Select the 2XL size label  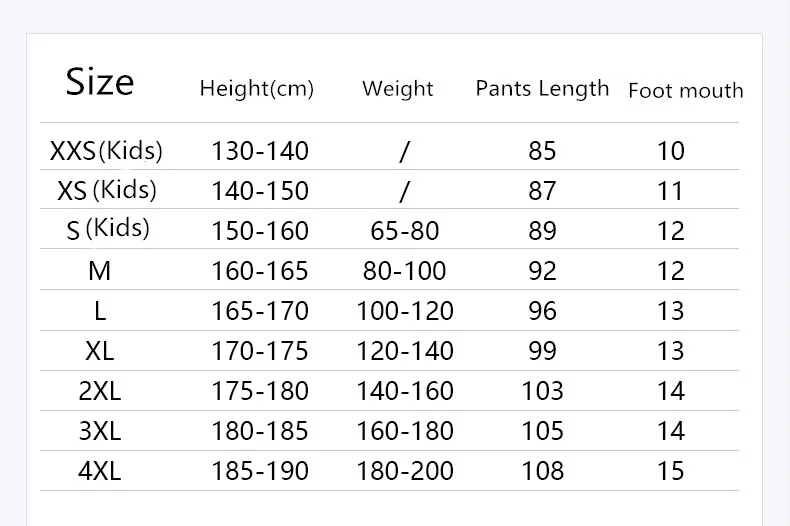[100, 391]
